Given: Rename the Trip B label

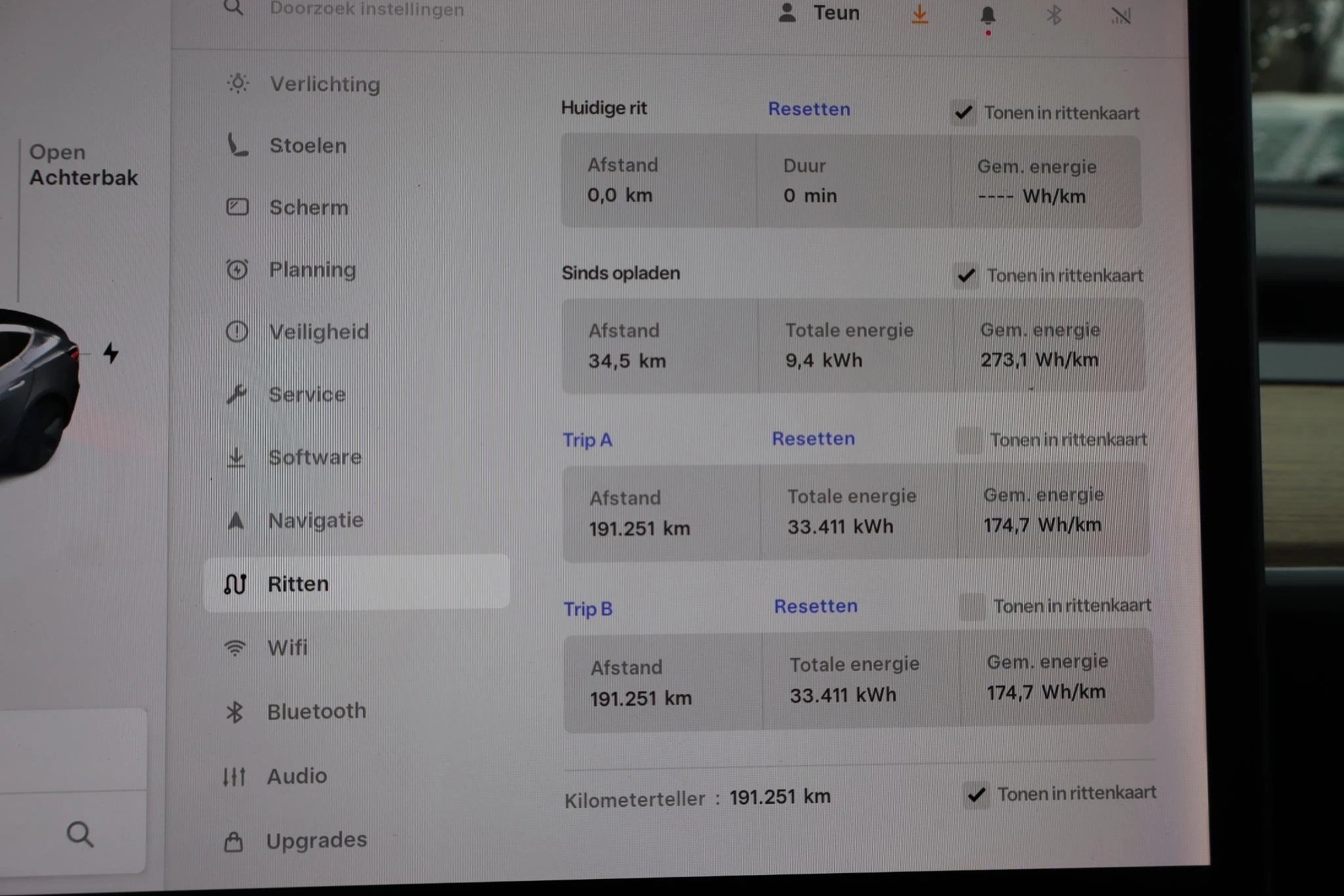Looking at the screenshot, I should click(587, 609).
